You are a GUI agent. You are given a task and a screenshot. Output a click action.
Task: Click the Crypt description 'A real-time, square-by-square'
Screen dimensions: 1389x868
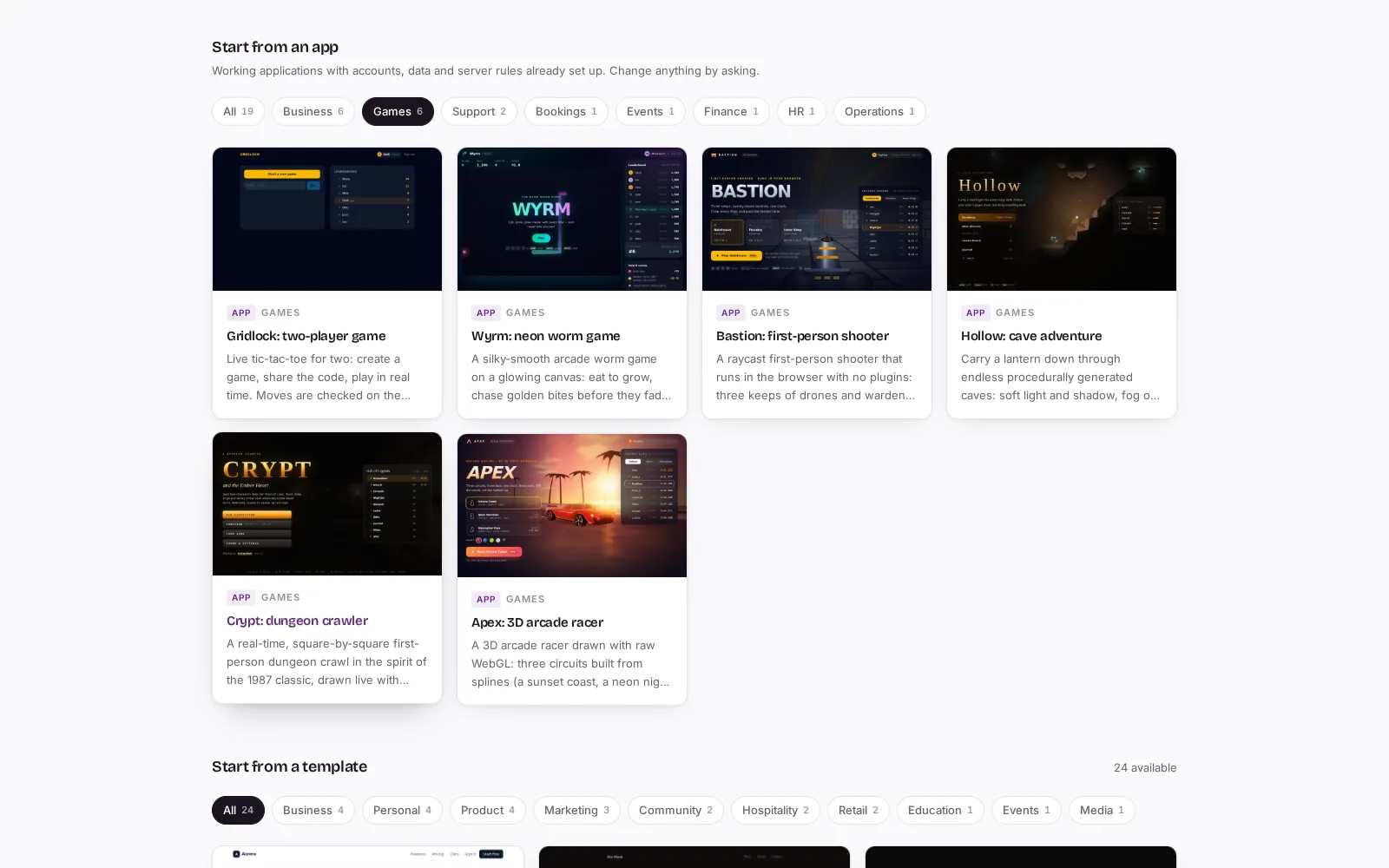(327, 661)
